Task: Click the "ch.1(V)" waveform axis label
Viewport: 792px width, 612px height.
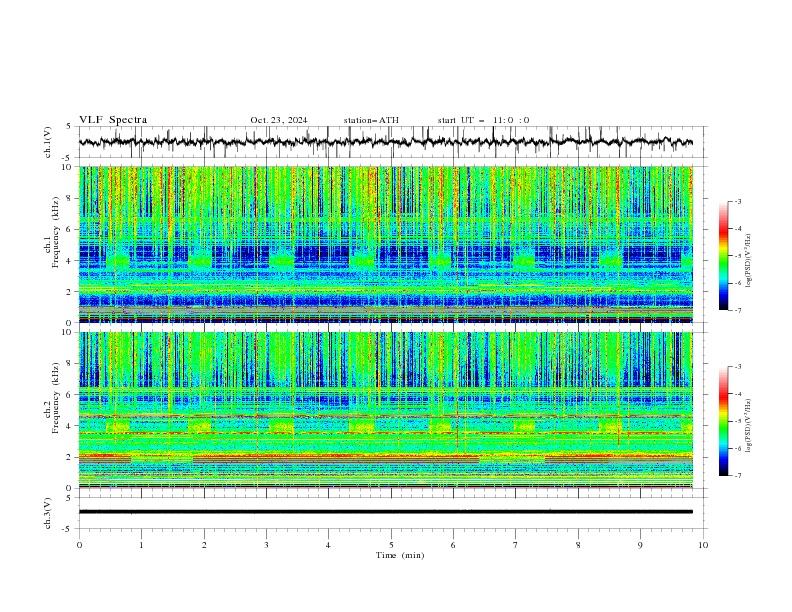Action: tap(48, 142)
